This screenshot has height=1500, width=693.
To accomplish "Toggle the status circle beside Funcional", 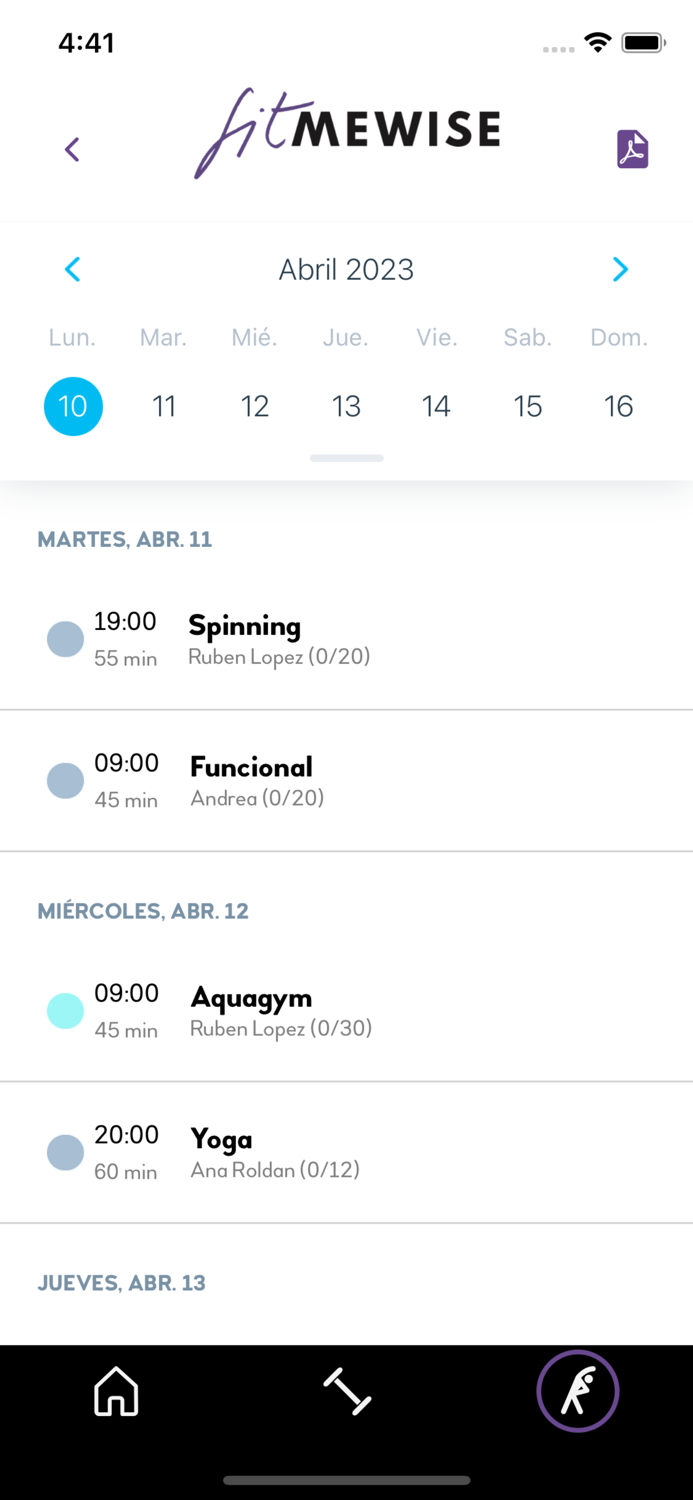I will 65,780.
